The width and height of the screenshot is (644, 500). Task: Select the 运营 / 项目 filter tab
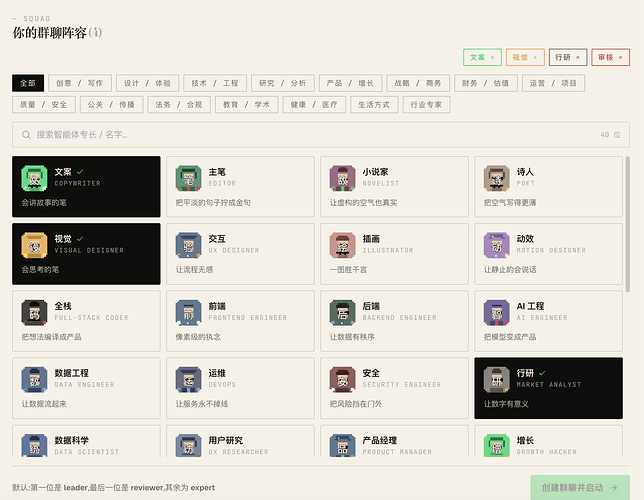[x=553, y=83]
